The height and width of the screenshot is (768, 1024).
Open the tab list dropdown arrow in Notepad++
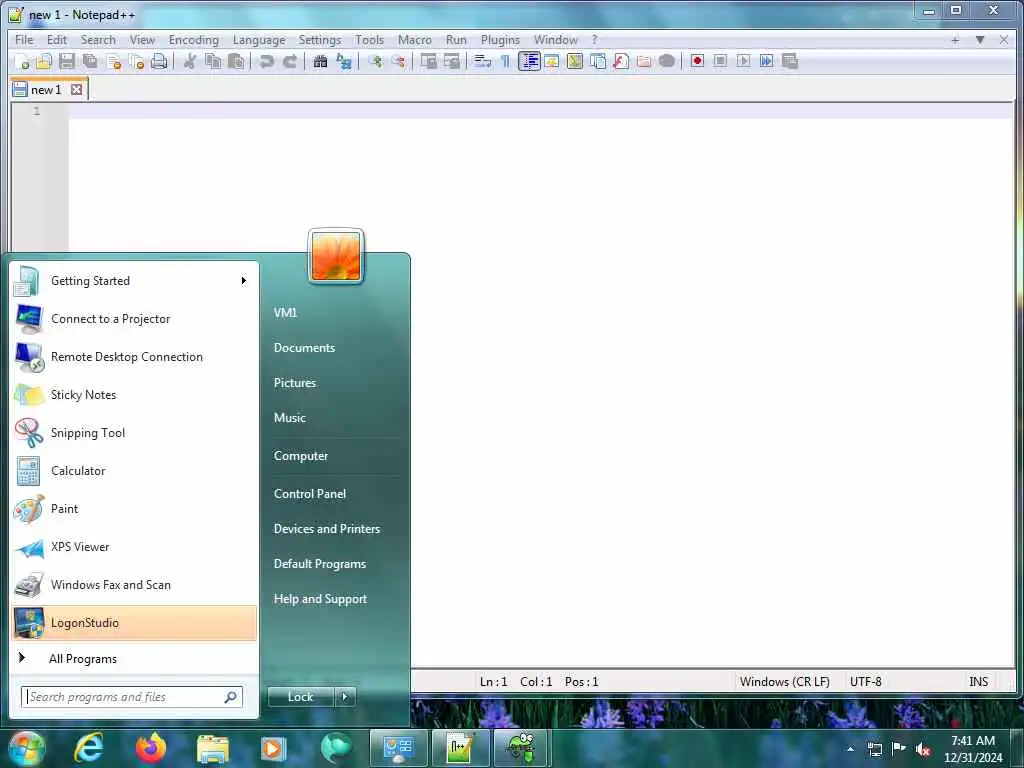point(980,40)
